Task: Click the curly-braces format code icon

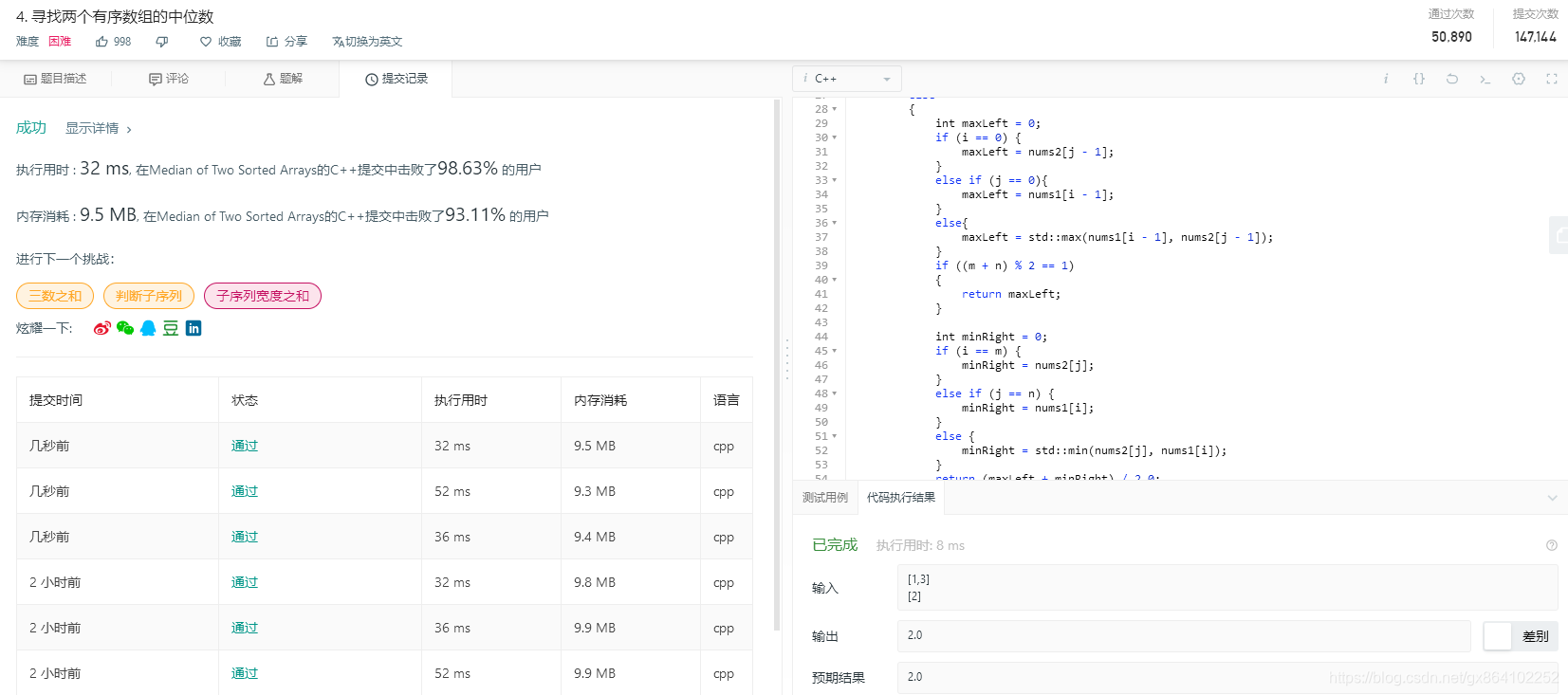Action: (1419, 79)
